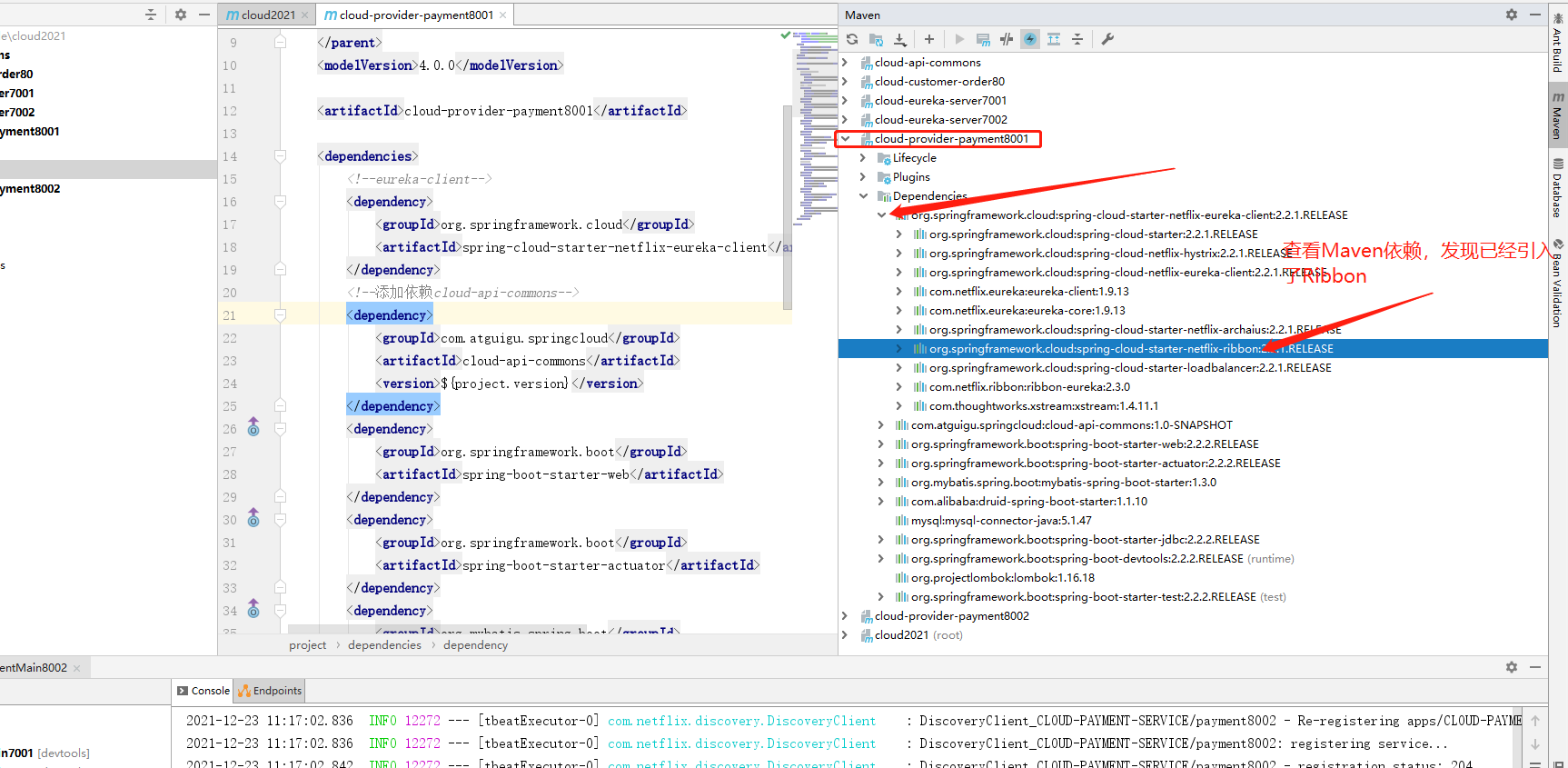
Task: Click Generate Sources and Update Folders icon
Action: point(876,39)
